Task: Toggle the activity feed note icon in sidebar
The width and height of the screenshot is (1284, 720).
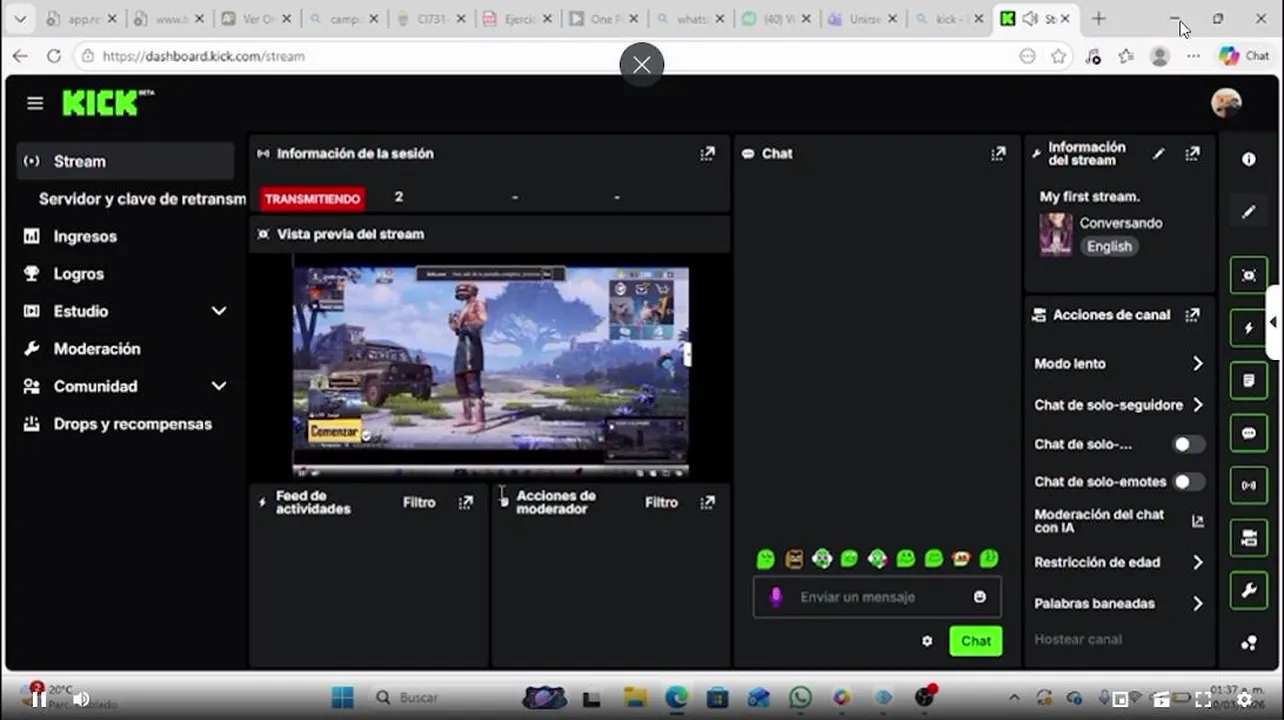Action: pyautogui.click(x=1249, y=381)
